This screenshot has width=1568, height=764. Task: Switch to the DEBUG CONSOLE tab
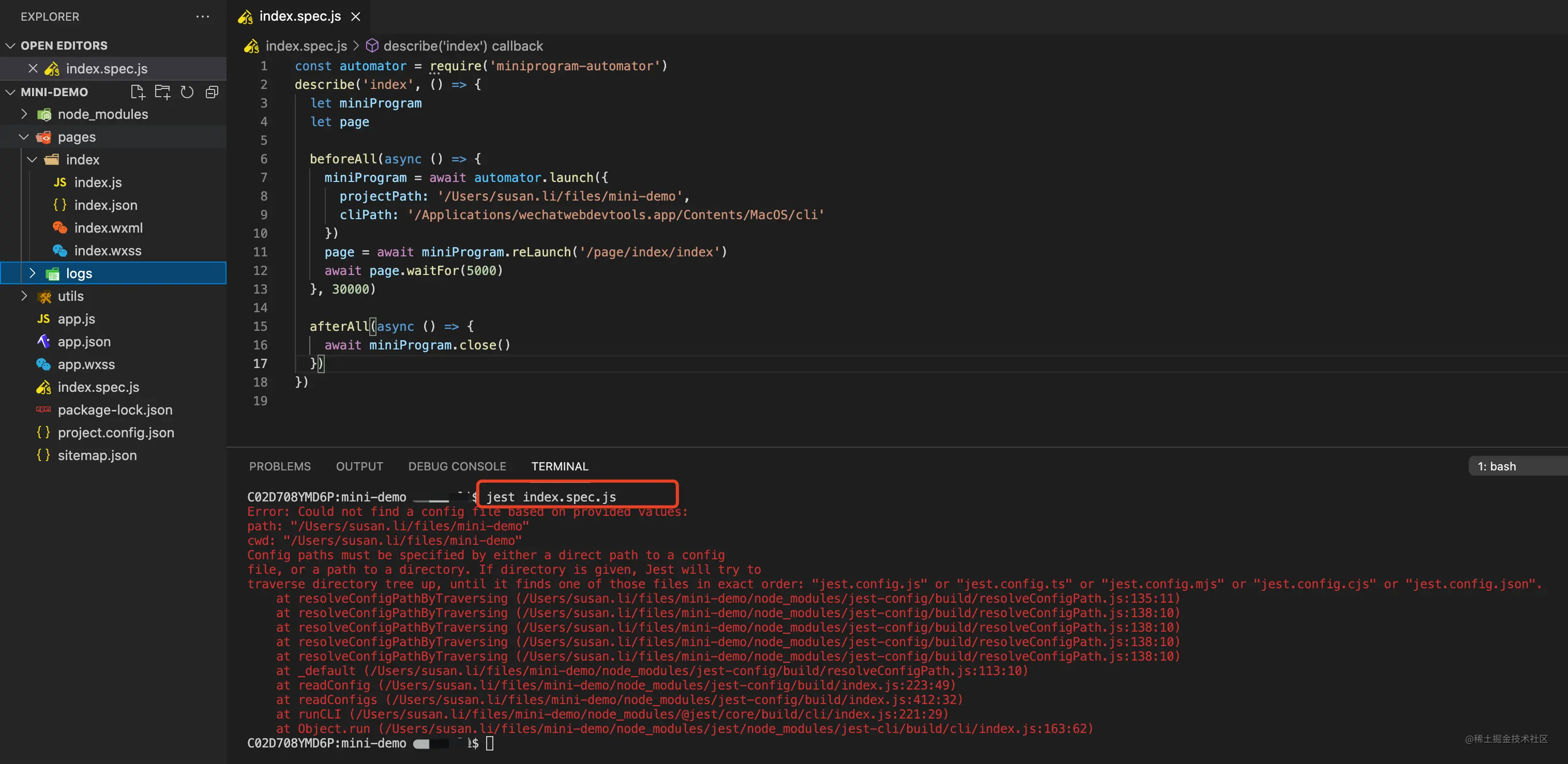point(457,467)
